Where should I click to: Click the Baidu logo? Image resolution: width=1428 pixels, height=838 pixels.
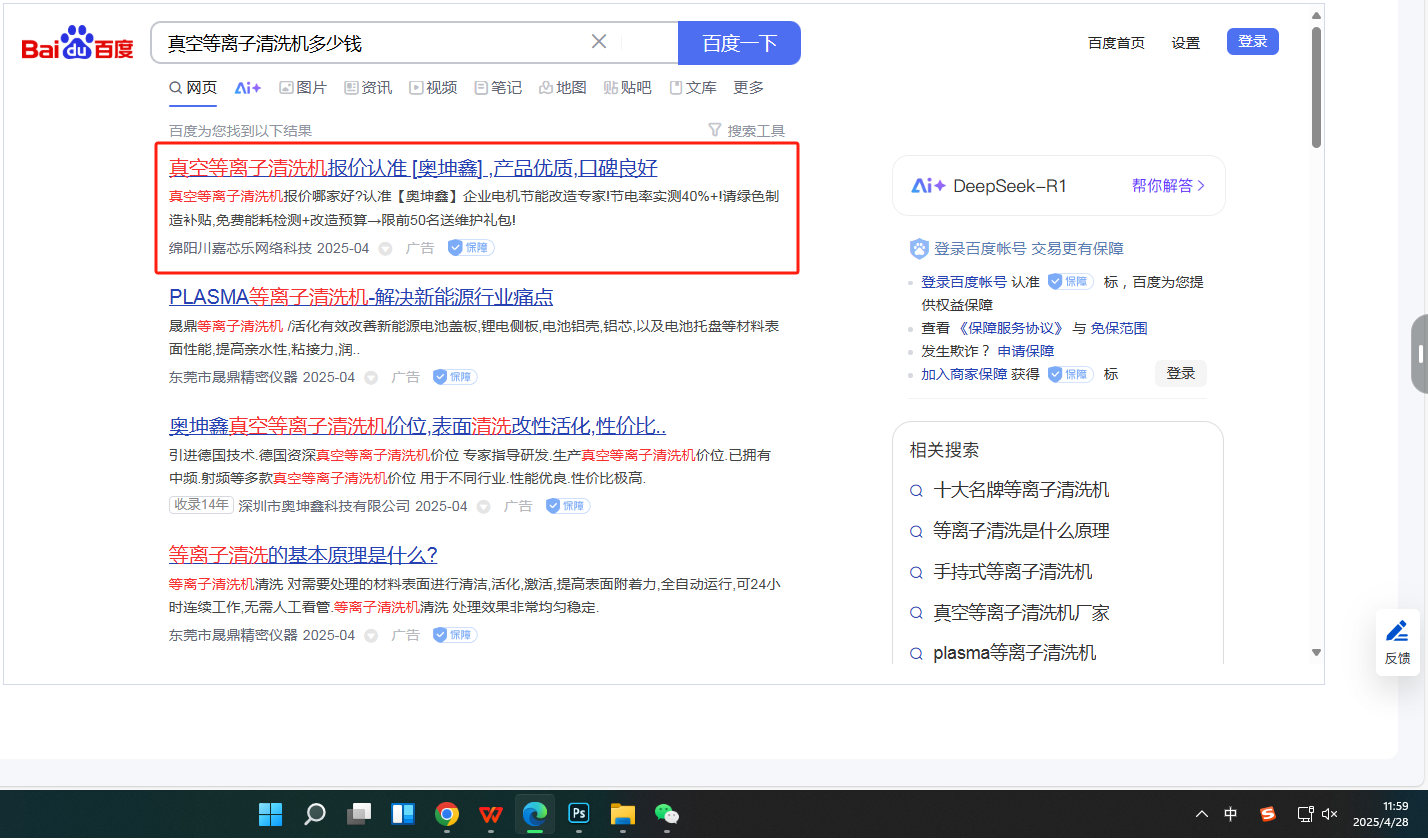(x=77, y=45)
